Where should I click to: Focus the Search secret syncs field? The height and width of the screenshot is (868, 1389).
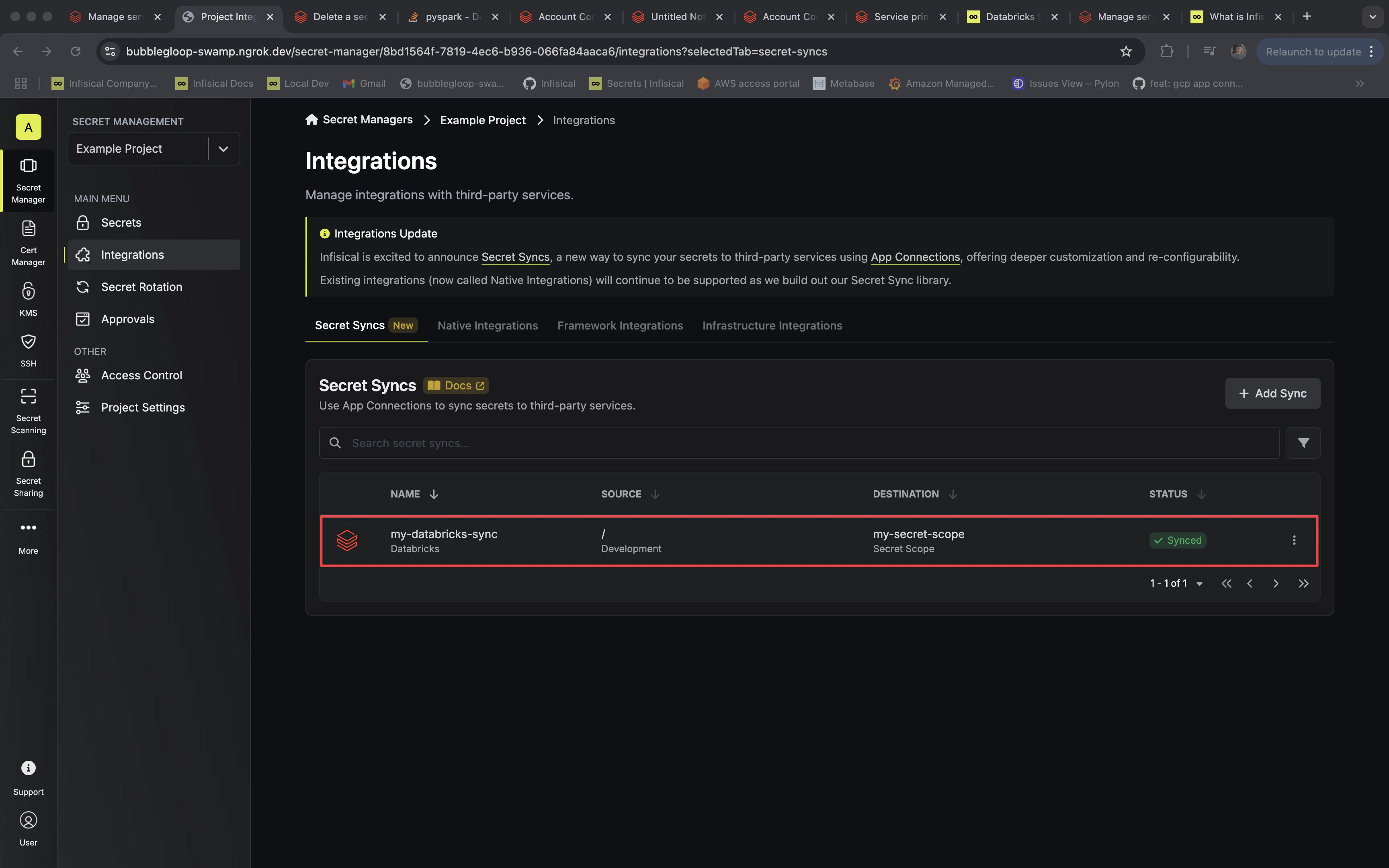pos(799,442)
